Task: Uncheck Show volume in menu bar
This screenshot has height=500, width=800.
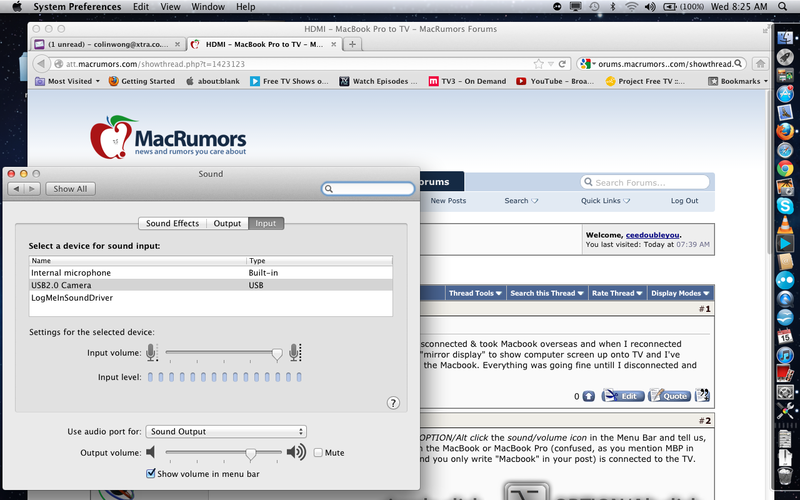Action: click(151, 473)
